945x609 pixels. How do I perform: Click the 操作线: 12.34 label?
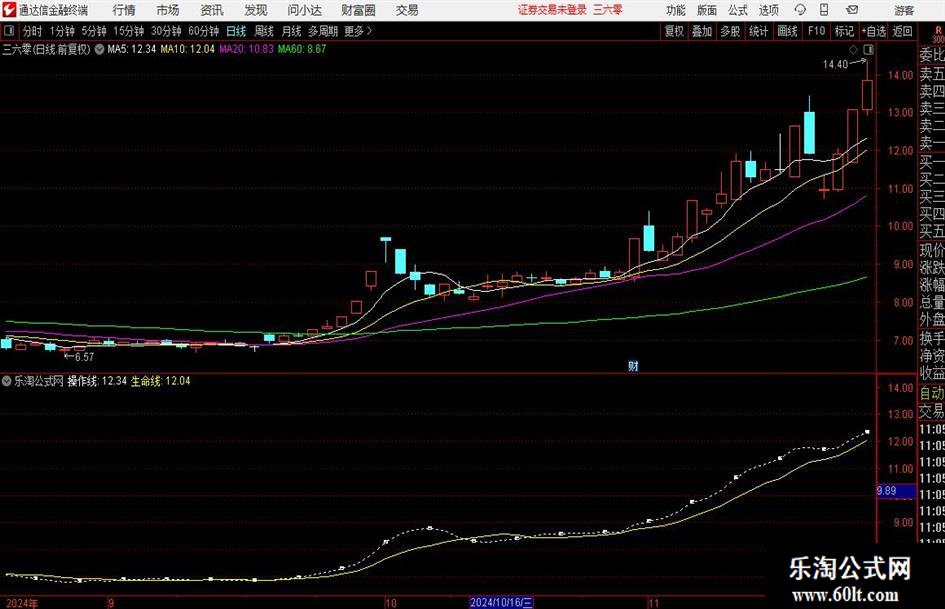(x=97, y=381)
